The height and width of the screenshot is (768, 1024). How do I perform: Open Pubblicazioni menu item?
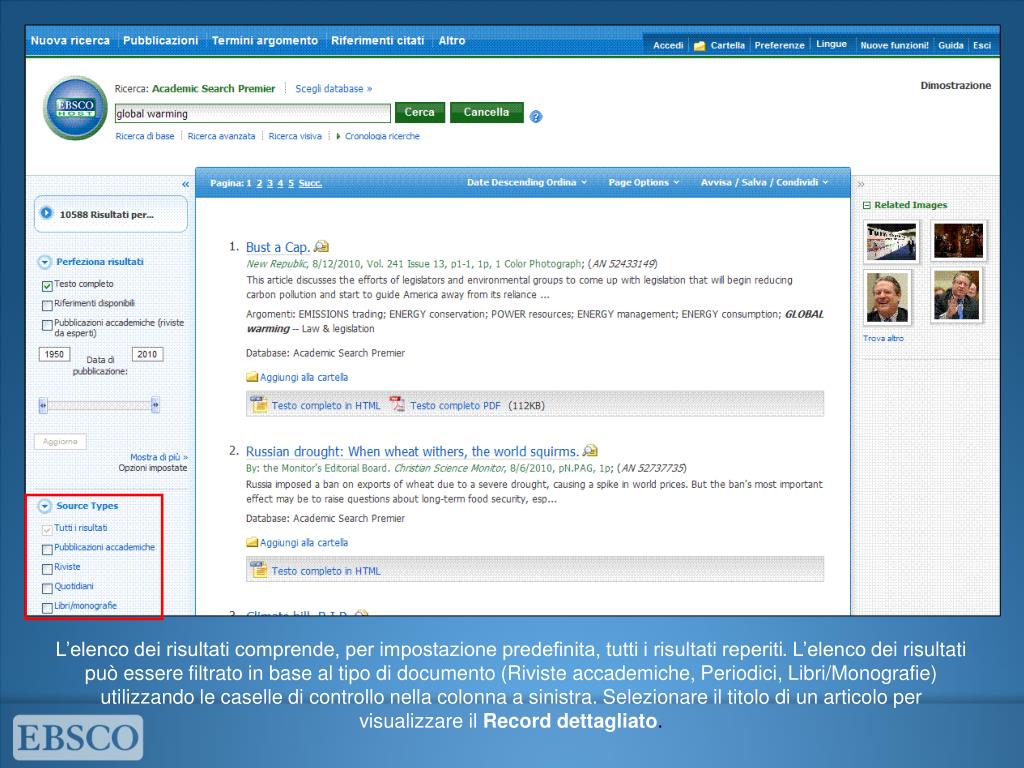coord(161,40)
